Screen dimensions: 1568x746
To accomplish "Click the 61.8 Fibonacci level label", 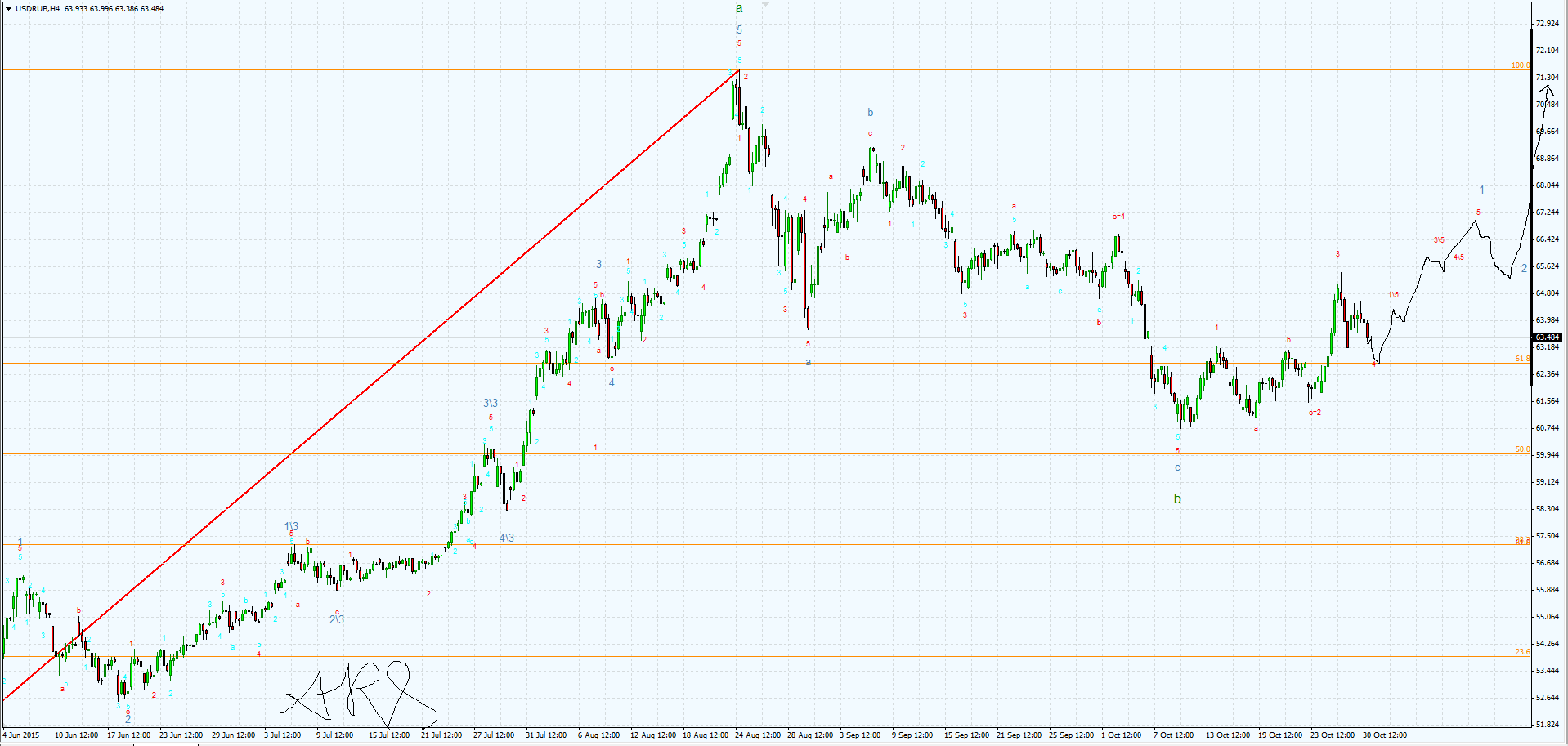I will 1522,359.
